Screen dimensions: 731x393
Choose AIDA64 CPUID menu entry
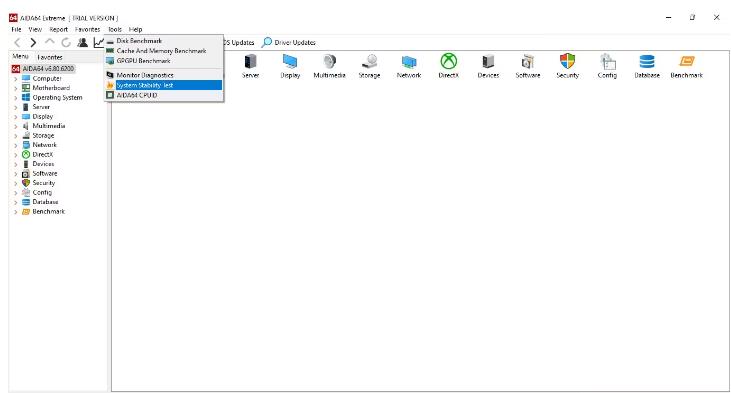[164, 95]
